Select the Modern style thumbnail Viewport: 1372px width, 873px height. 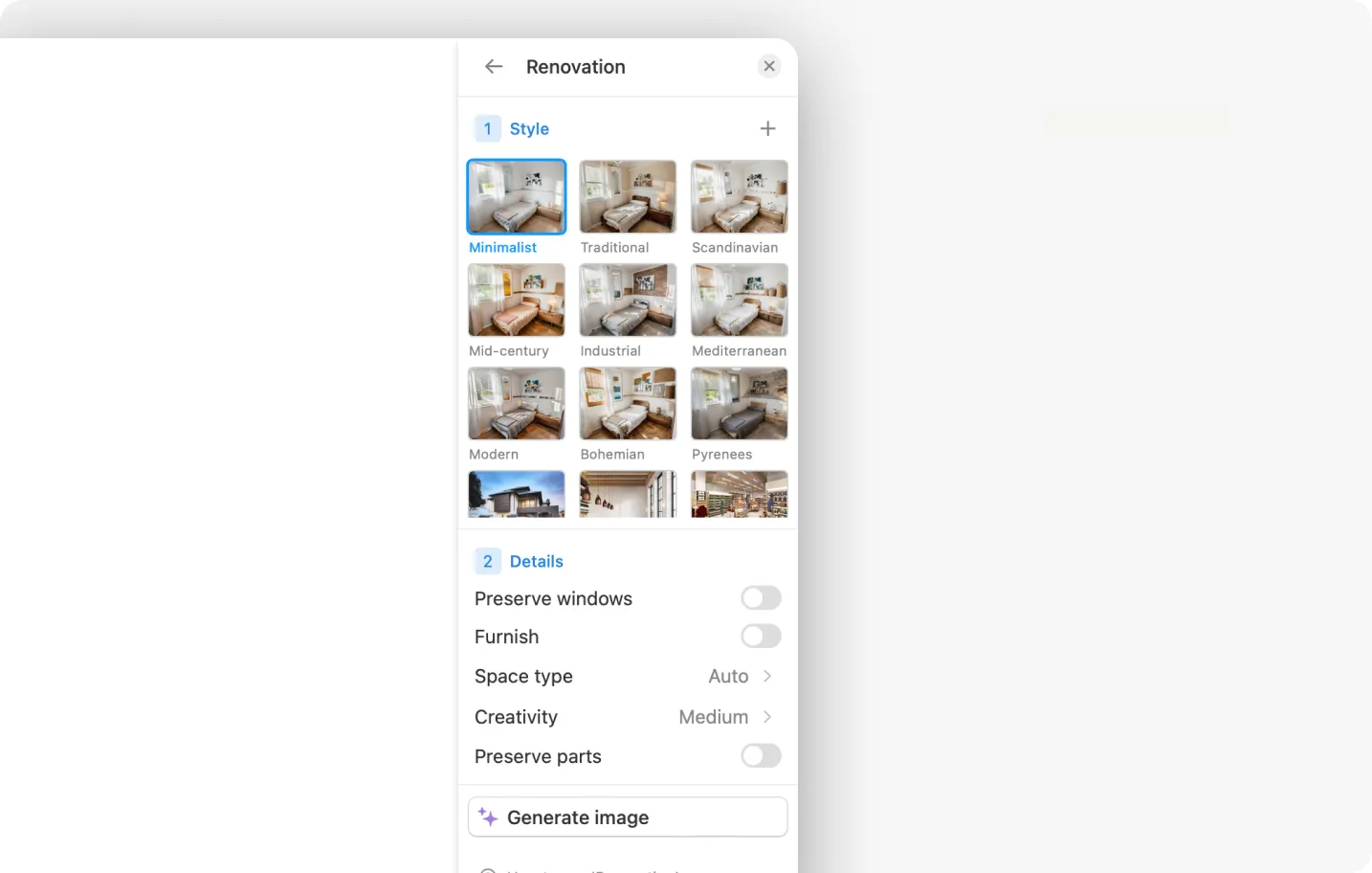[517, 403]
